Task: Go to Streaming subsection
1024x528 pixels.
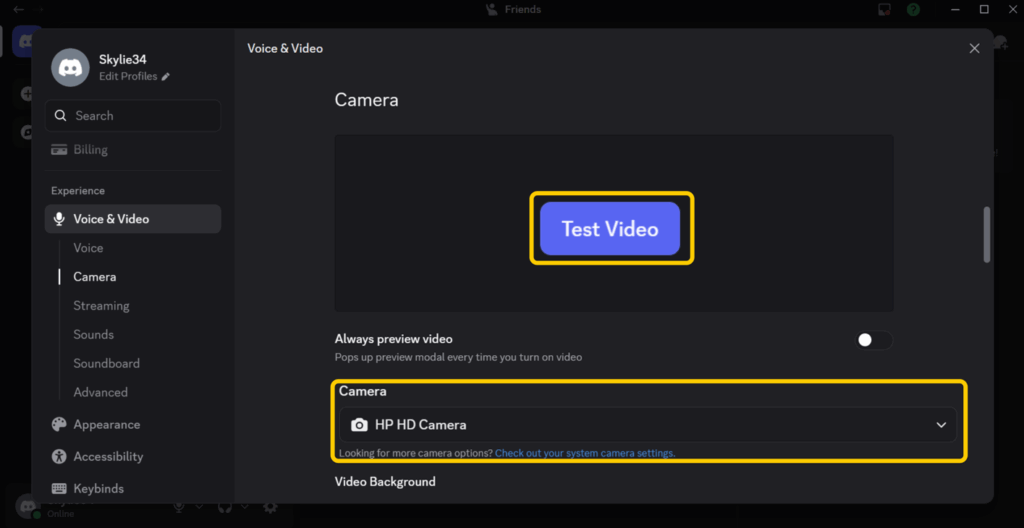Action: (x=101, y=305)
